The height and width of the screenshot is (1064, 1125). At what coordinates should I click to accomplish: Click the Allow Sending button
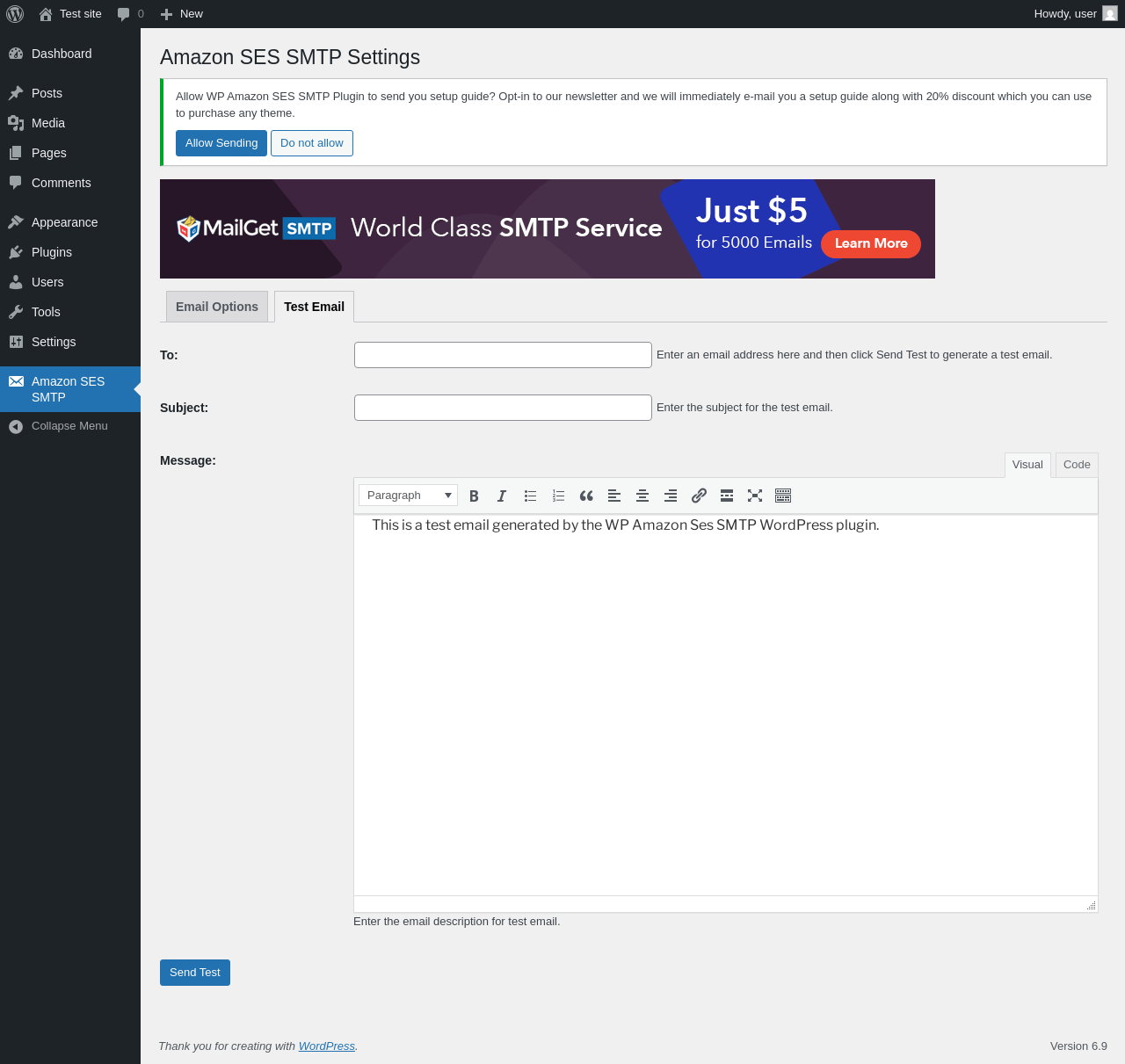click(x=221, y=143)
